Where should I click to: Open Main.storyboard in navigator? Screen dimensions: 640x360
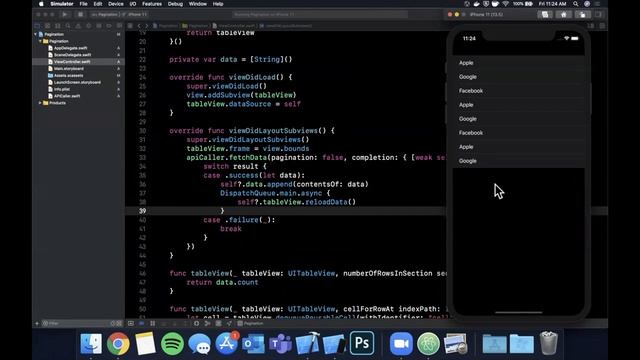[68, 69]
